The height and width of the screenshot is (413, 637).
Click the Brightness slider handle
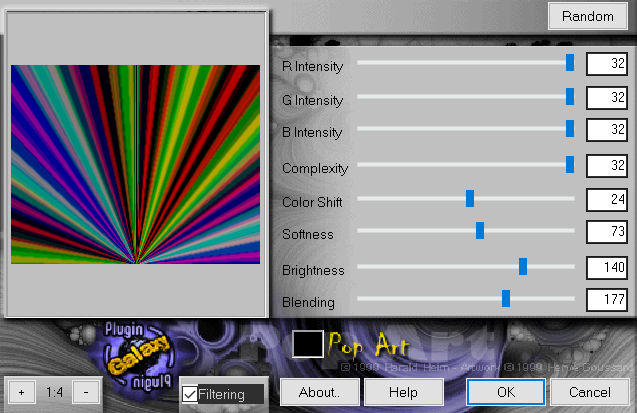coord(523,266)
